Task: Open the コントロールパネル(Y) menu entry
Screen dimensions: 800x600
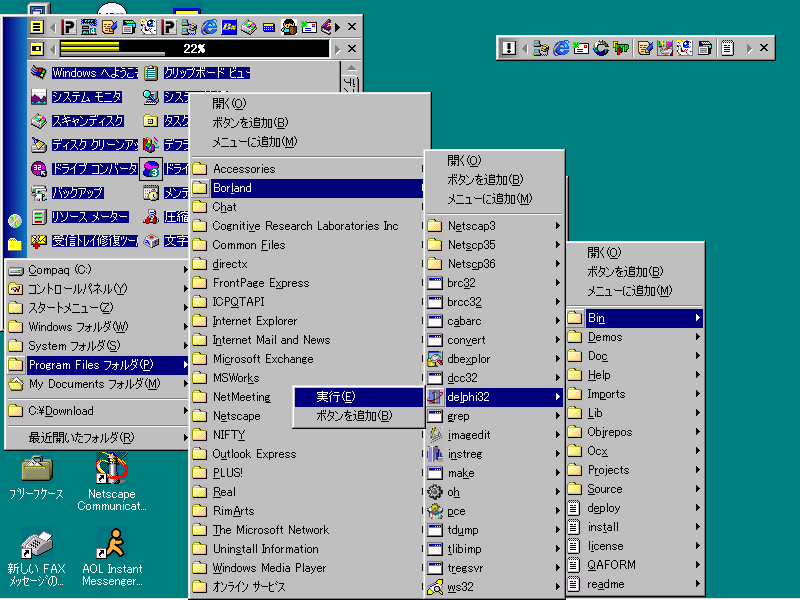Action: pos(97,289)
